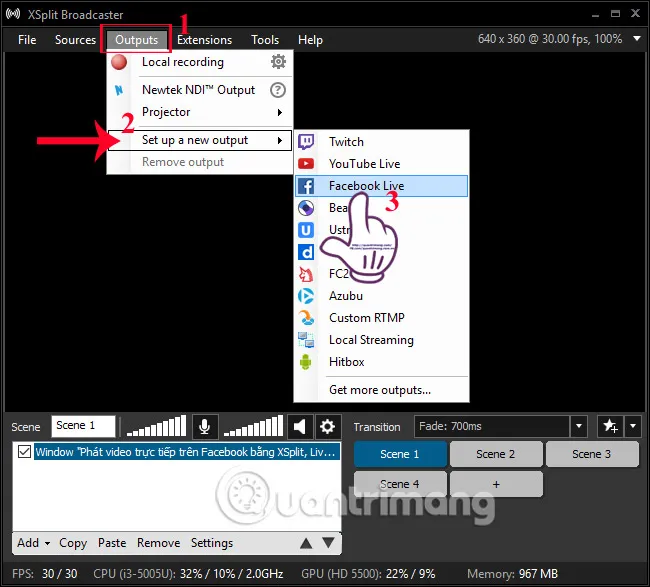Open the dropdown beside the star button
Screen dimensions: 650x587
tap(633, 426)
